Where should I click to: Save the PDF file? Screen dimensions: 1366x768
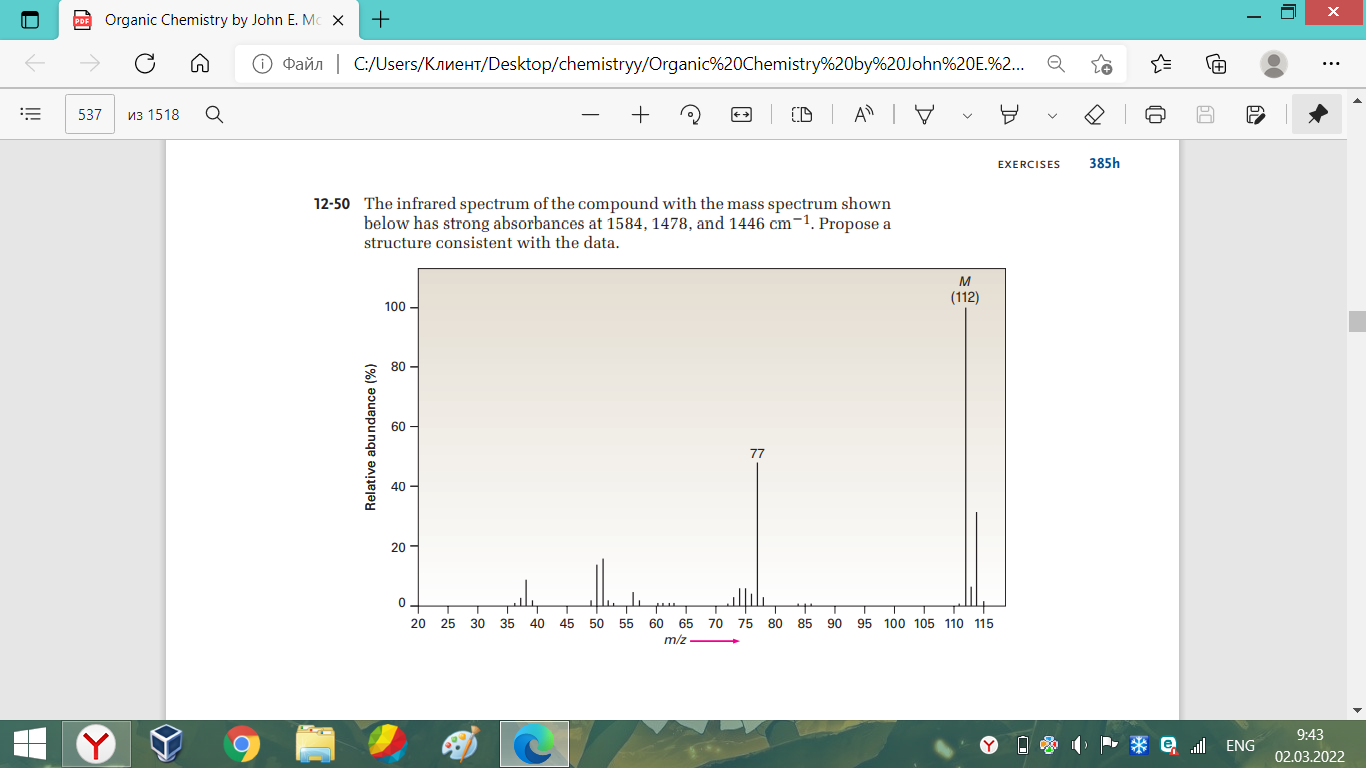(x=1205, y=114)
